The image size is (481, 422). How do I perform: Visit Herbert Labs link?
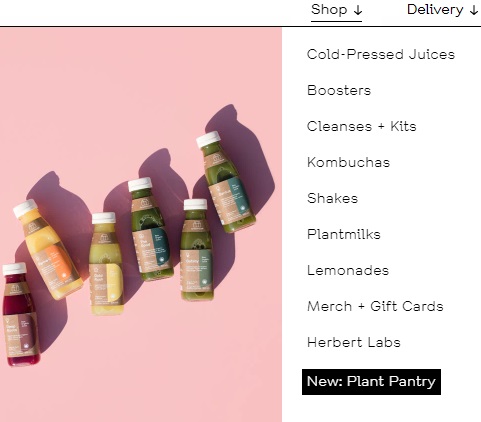click(354, 342)
